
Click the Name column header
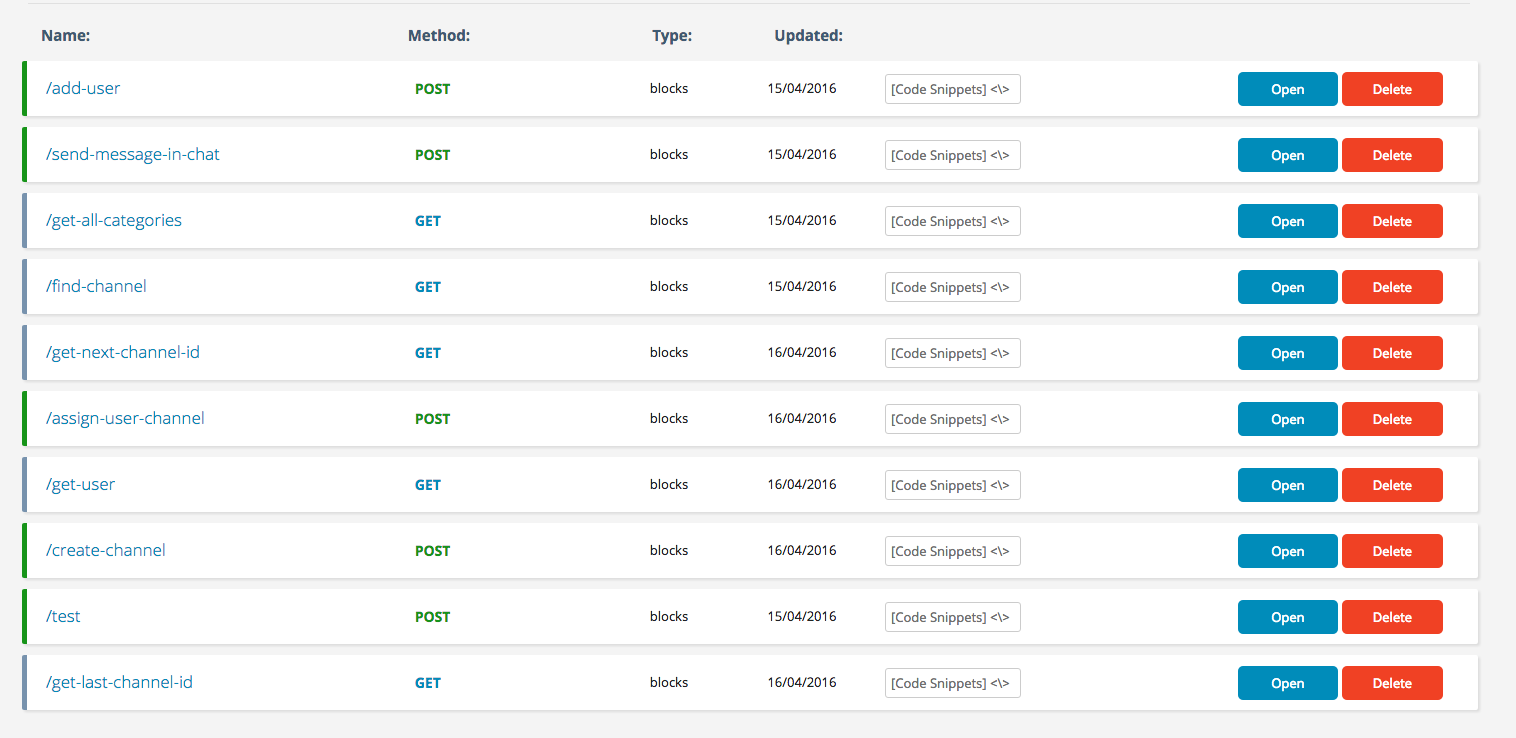tap(66, 36)
